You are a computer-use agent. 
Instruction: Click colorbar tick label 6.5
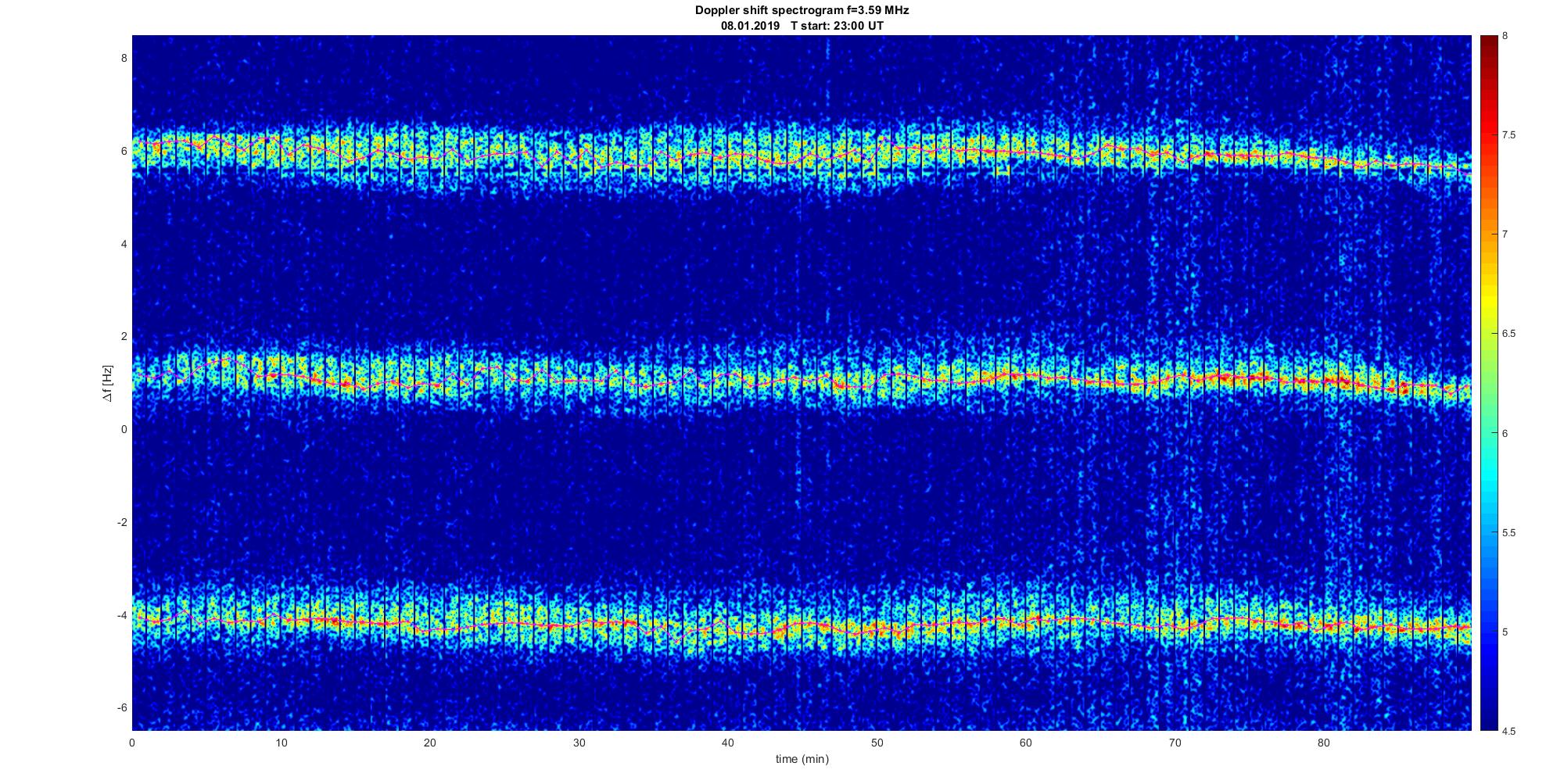point(1508,334)
